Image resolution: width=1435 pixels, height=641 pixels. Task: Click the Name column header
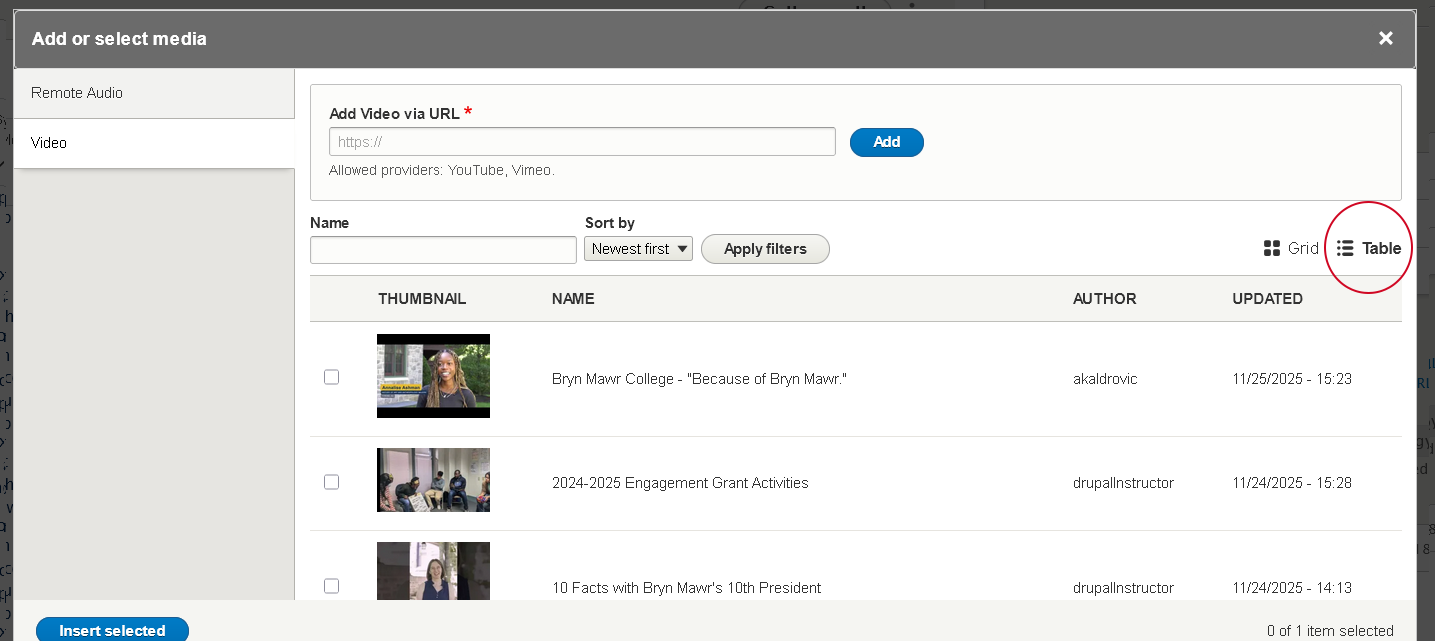tap(573, 299)
